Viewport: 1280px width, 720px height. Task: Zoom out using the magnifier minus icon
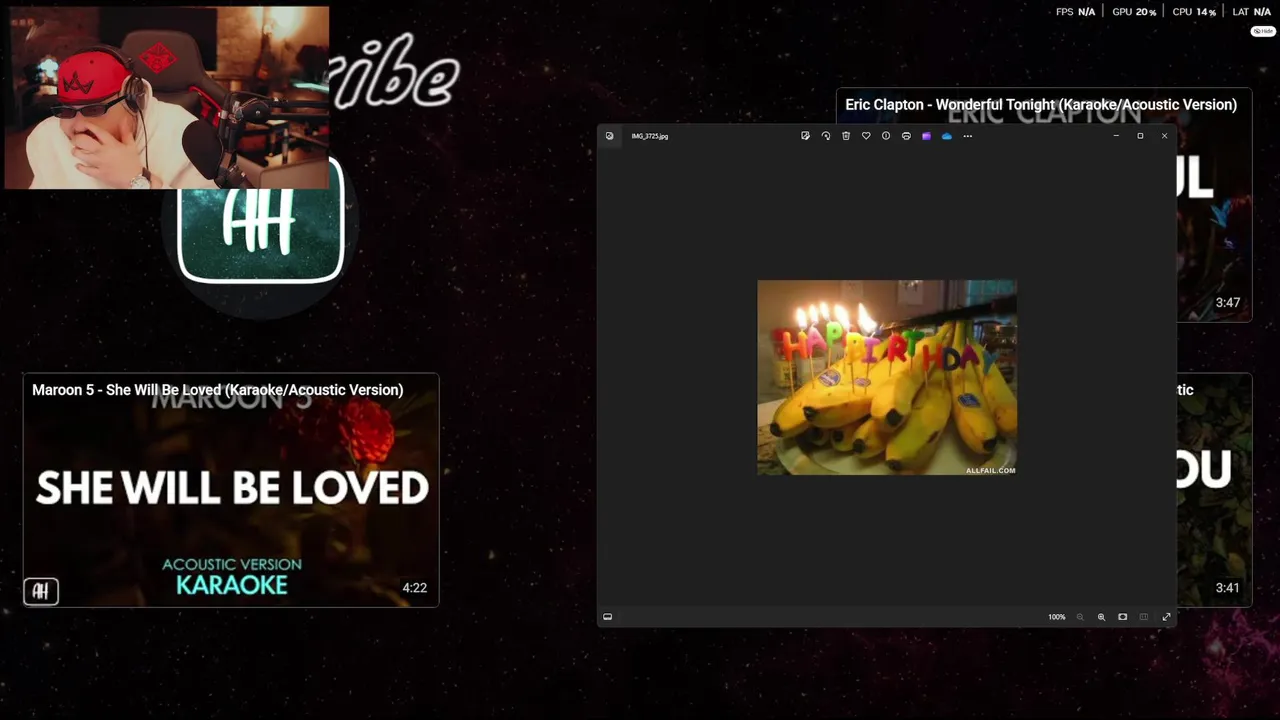coord(1080,617)
